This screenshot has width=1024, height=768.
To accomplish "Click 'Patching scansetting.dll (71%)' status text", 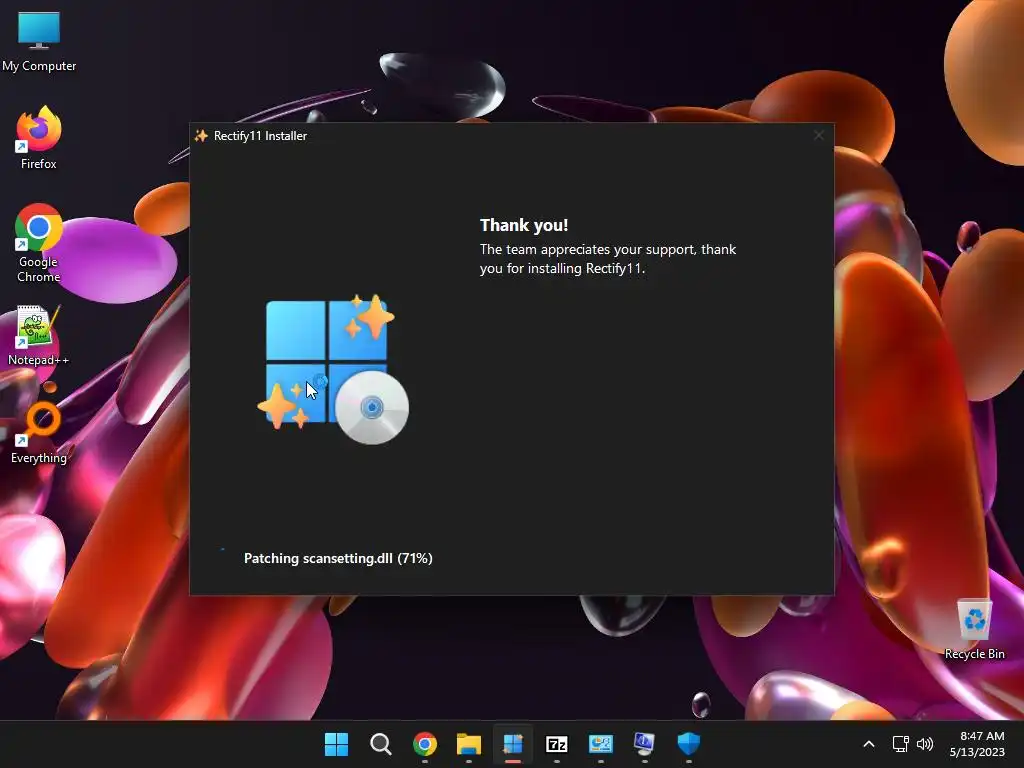I will (338, 558).
